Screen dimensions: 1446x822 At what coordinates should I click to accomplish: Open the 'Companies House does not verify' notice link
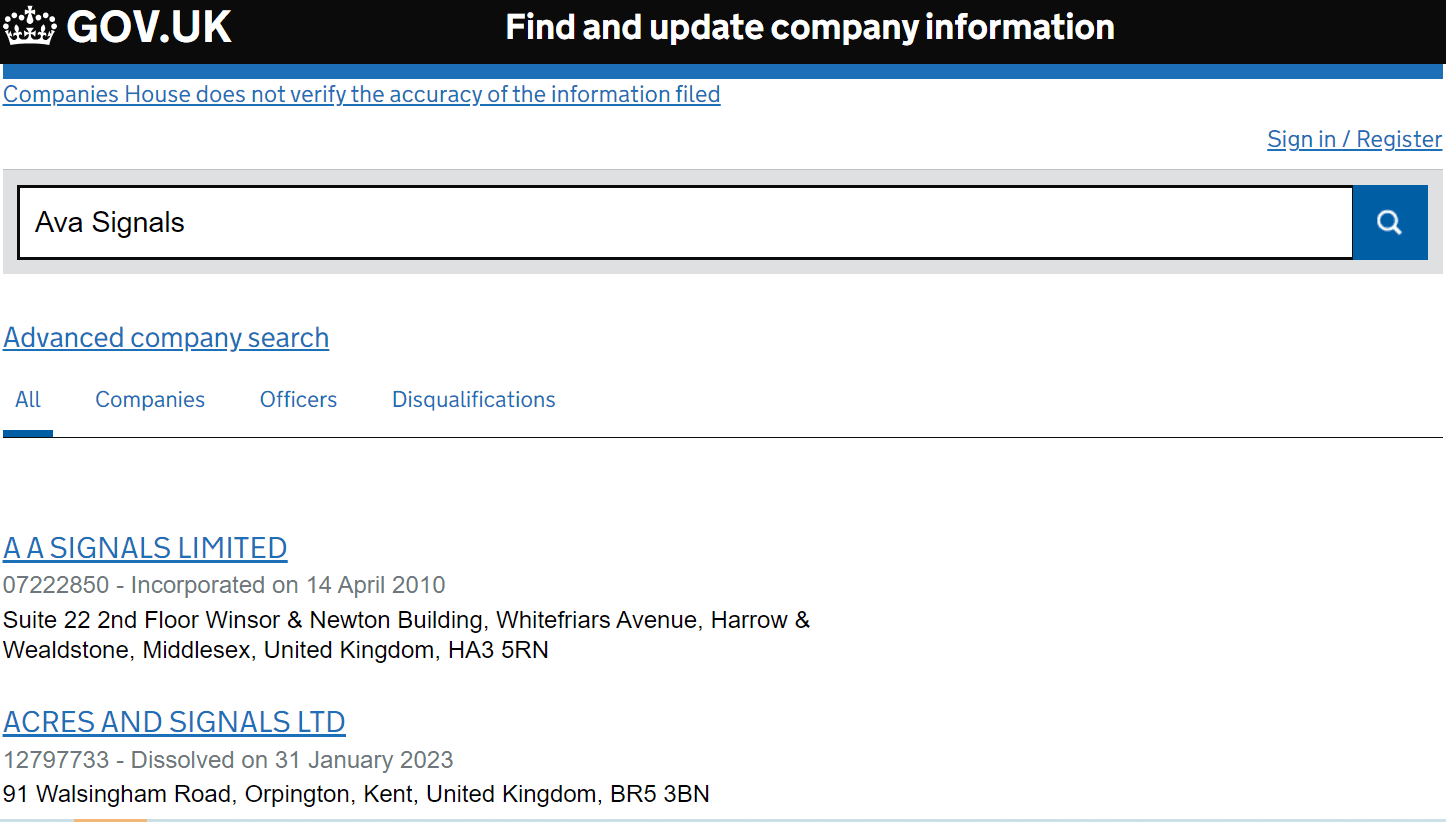click(362, 94)
